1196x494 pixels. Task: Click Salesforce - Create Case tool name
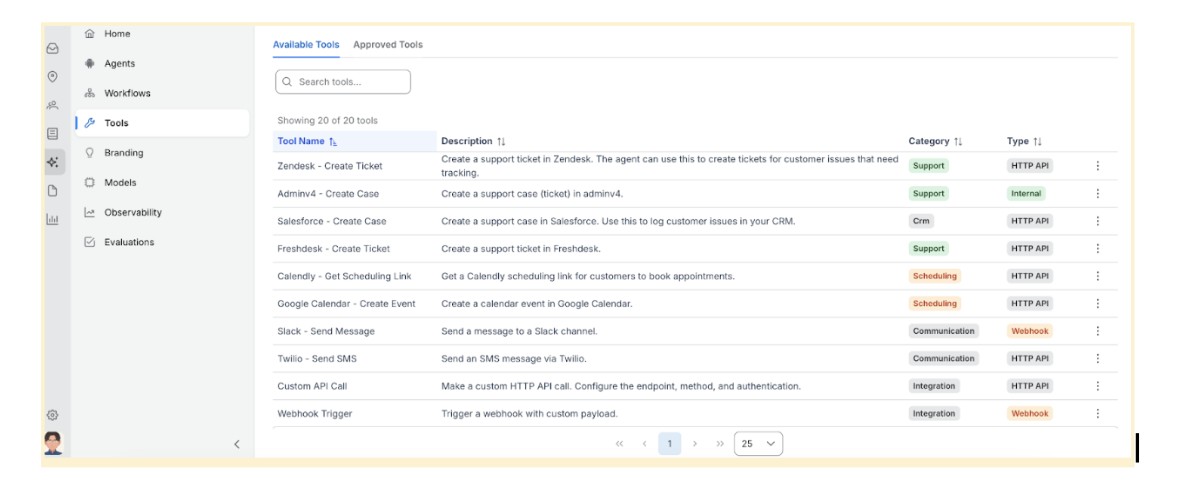pyautogui.click(x=332, y=221)
